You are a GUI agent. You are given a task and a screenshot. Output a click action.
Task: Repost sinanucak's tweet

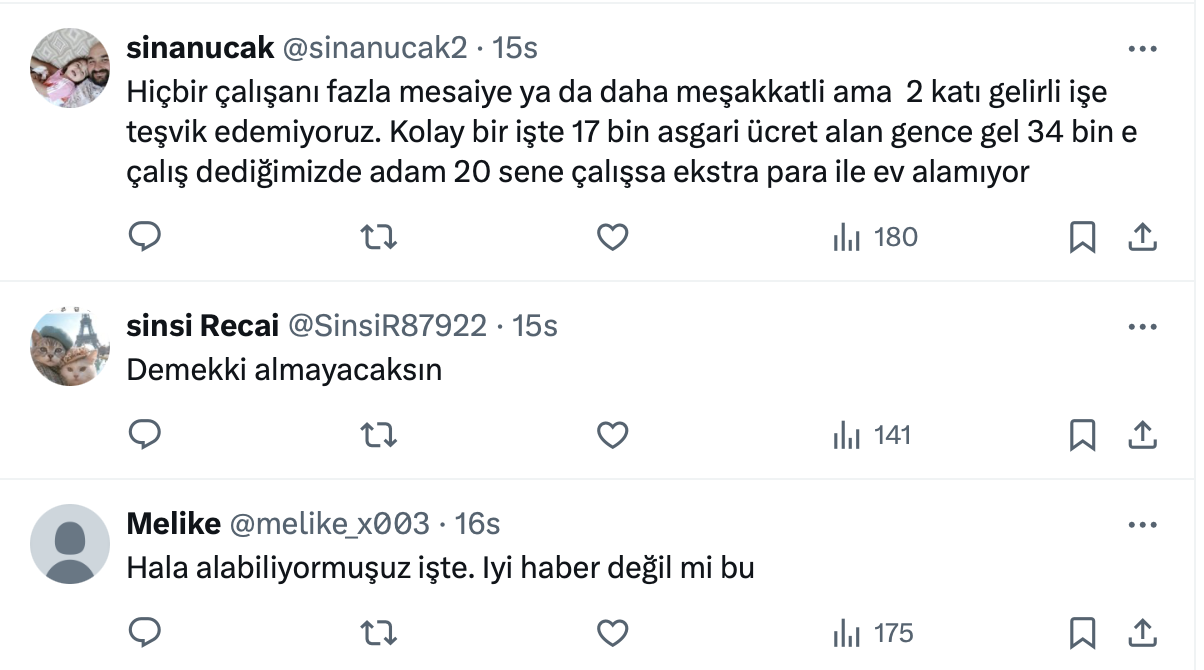point(379,237)
